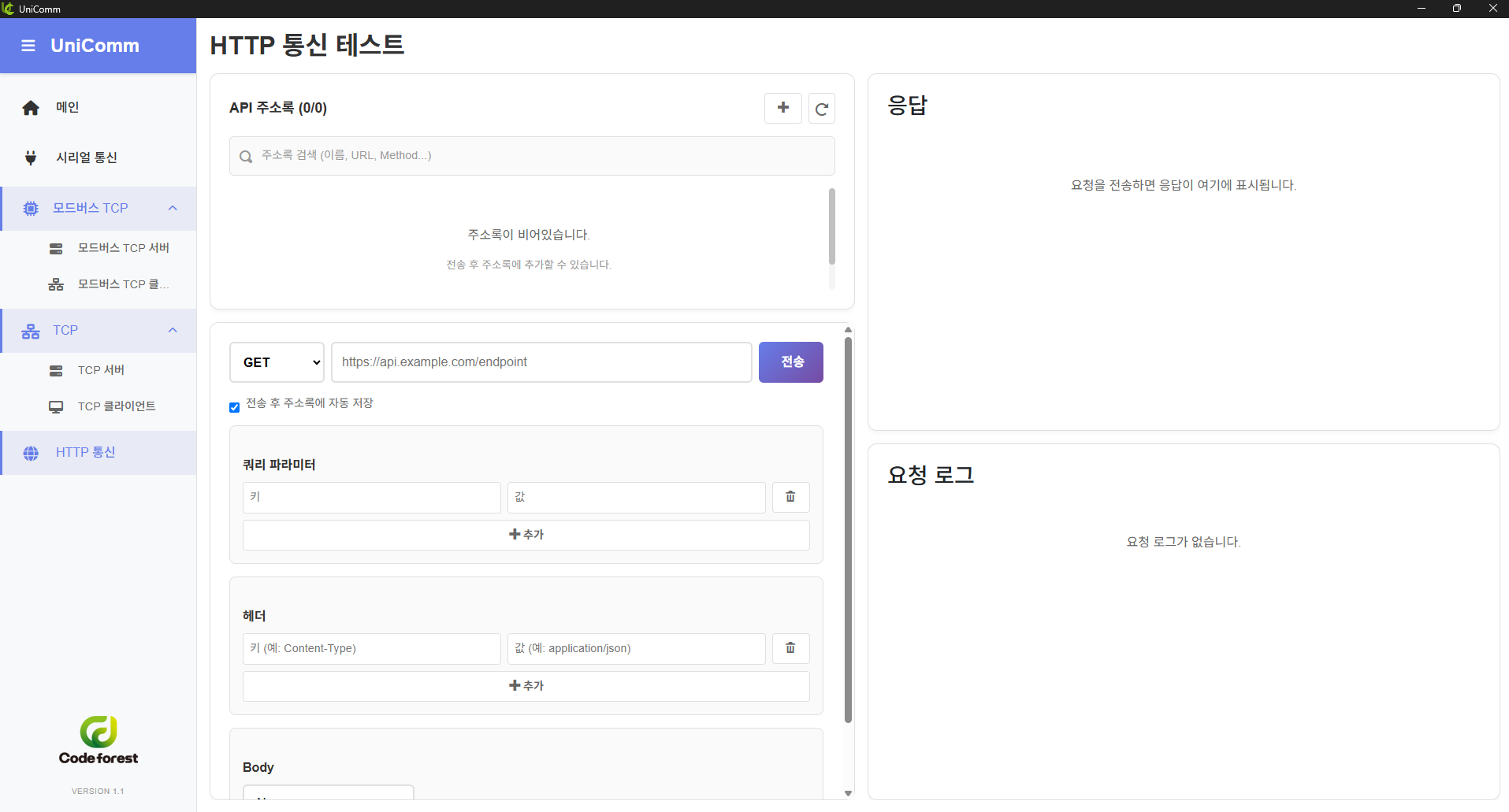
Task: Focus the 쿼리 파라미터 키 field
Action: click(372, 497)
